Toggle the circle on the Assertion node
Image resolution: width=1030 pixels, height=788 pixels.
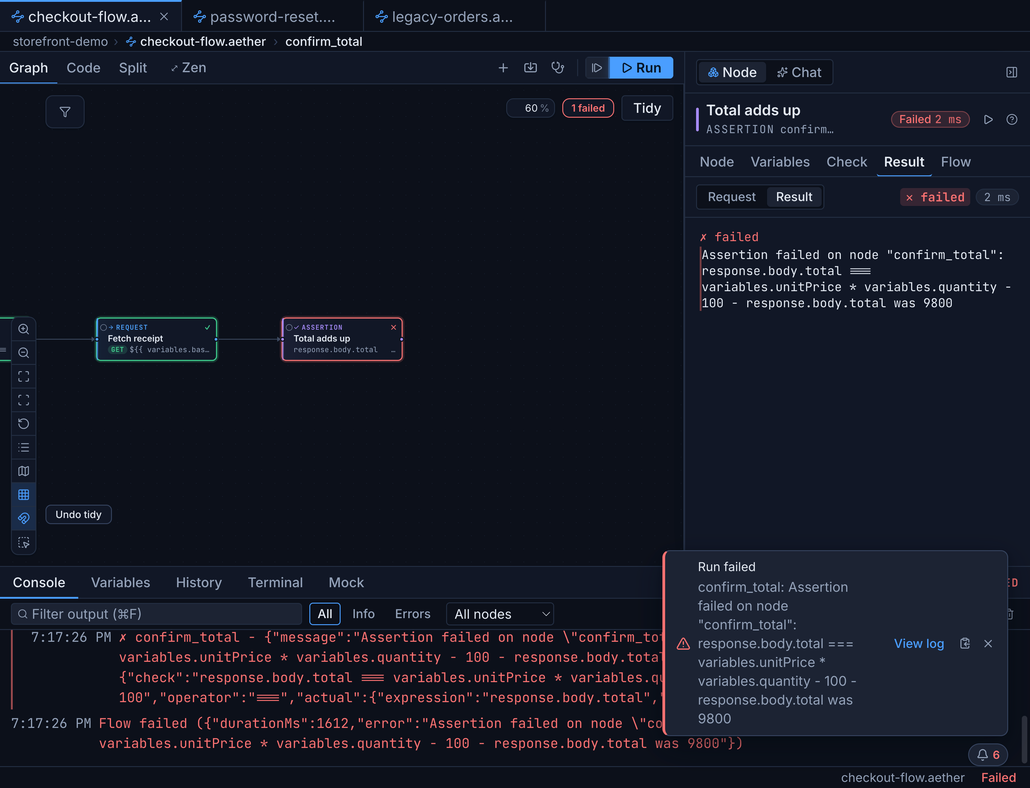tap(289, 327)
